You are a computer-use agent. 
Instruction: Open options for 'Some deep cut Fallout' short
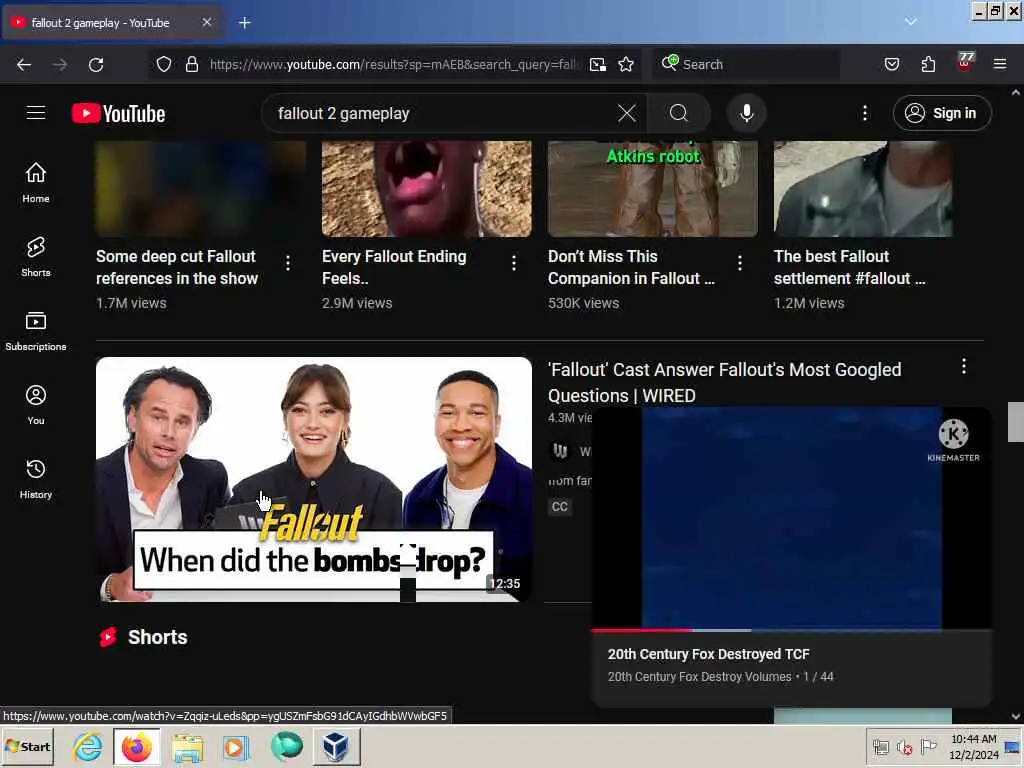coord(288,263)
